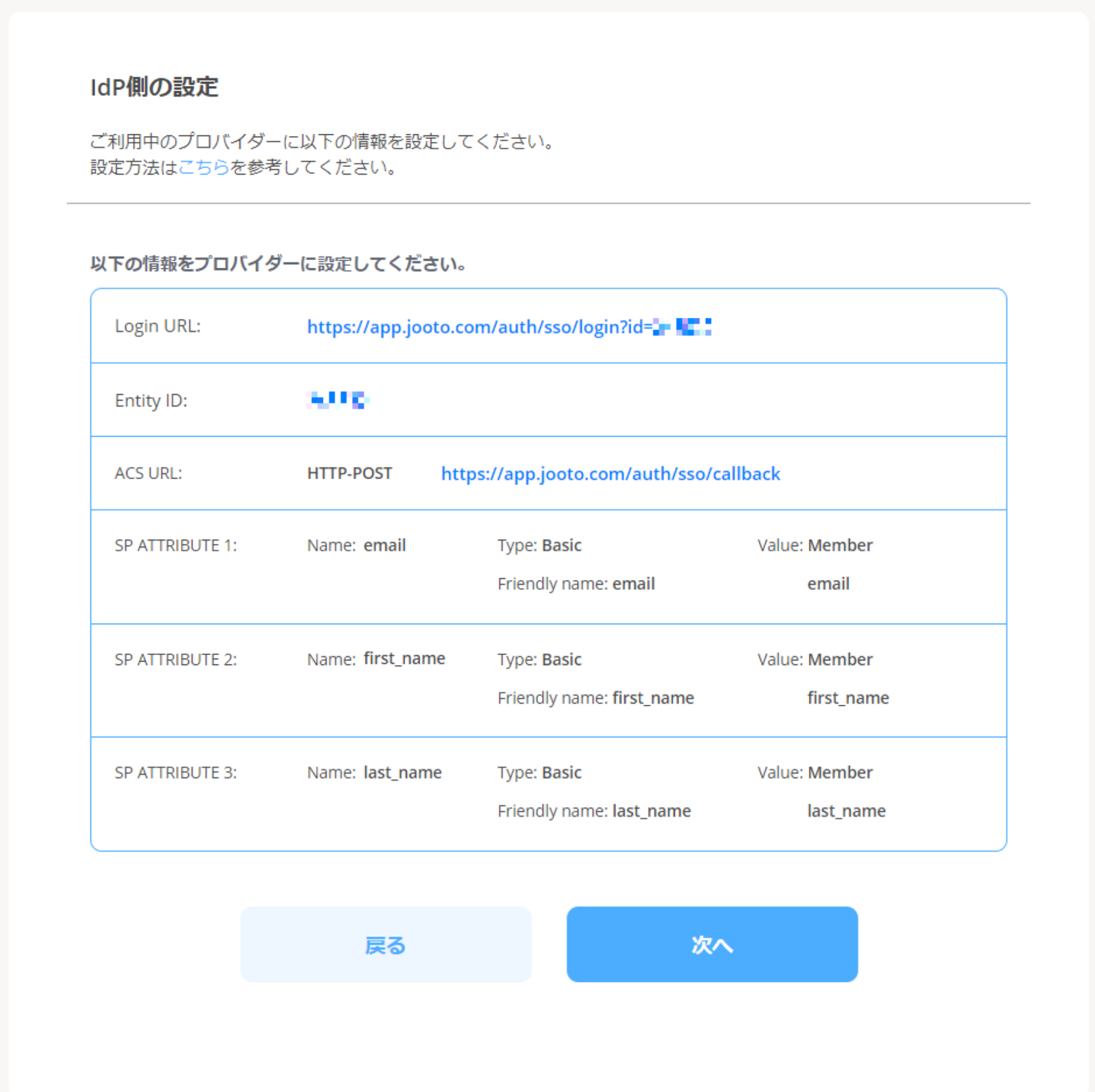The image size is (1095, 1092).
Task: Click the Entity ID: label
Action: pyautogui.click(x=150, y=401)
